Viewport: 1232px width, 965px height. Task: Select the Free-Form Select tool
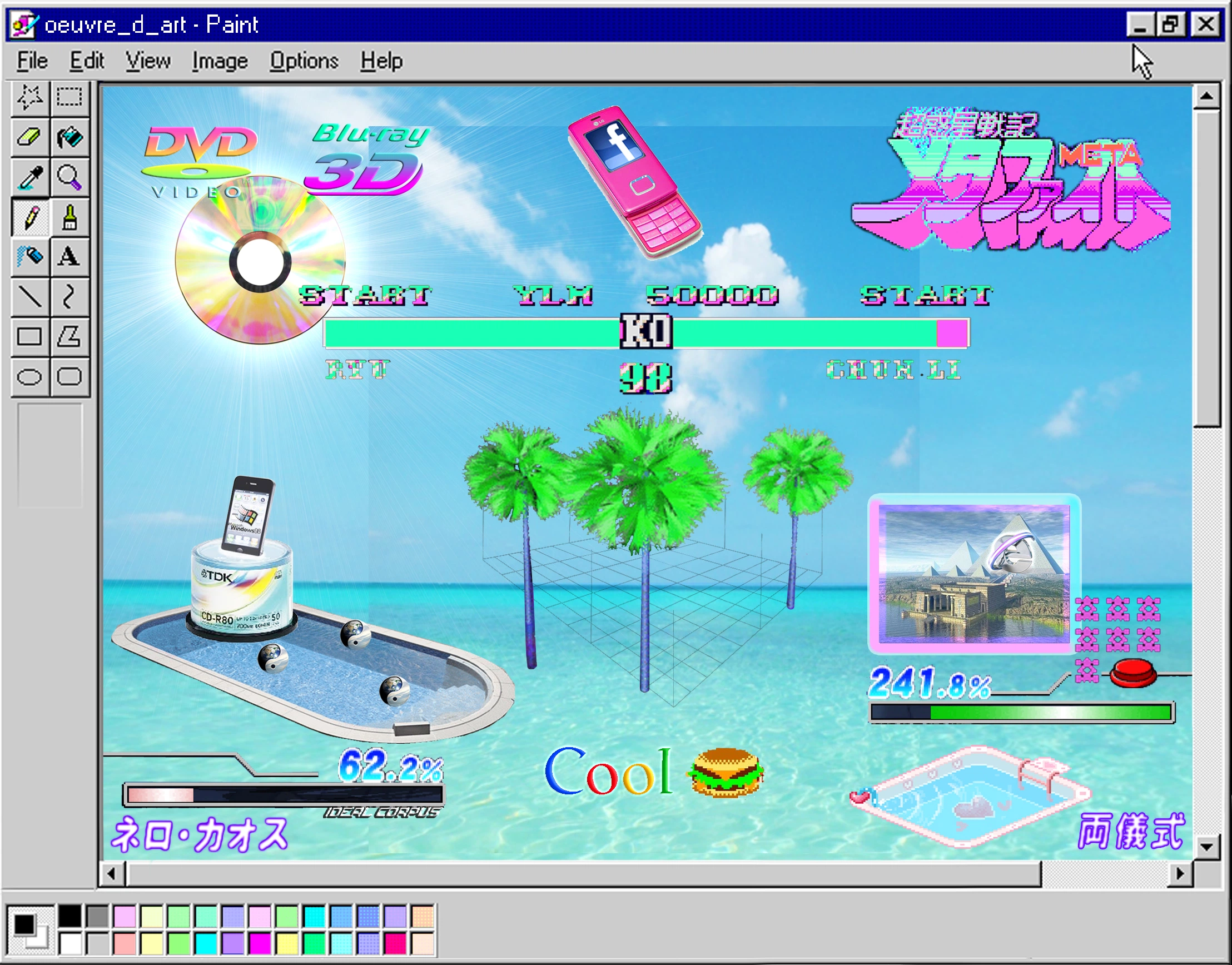(30, 98)
